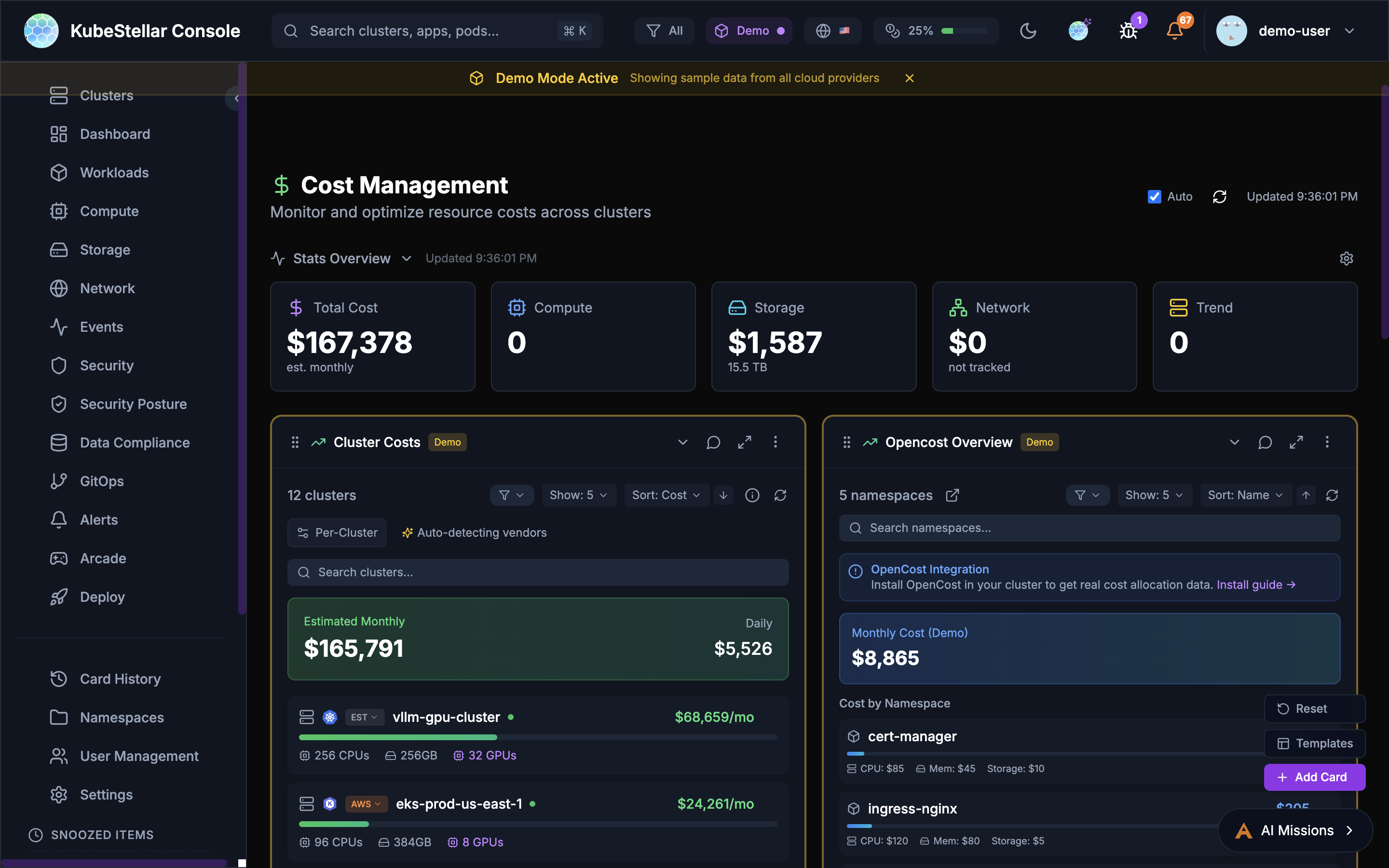Toggle Per-Cluster view in Cluster Costs
The image size is (1389, 868).
[337, 532]
